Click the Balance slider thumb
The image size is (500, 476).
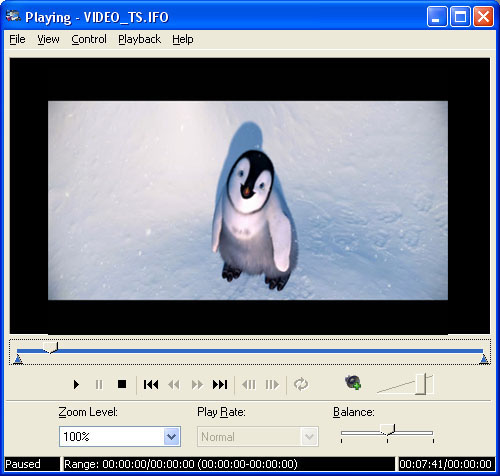pyautogui.click(x=387, y=430)
